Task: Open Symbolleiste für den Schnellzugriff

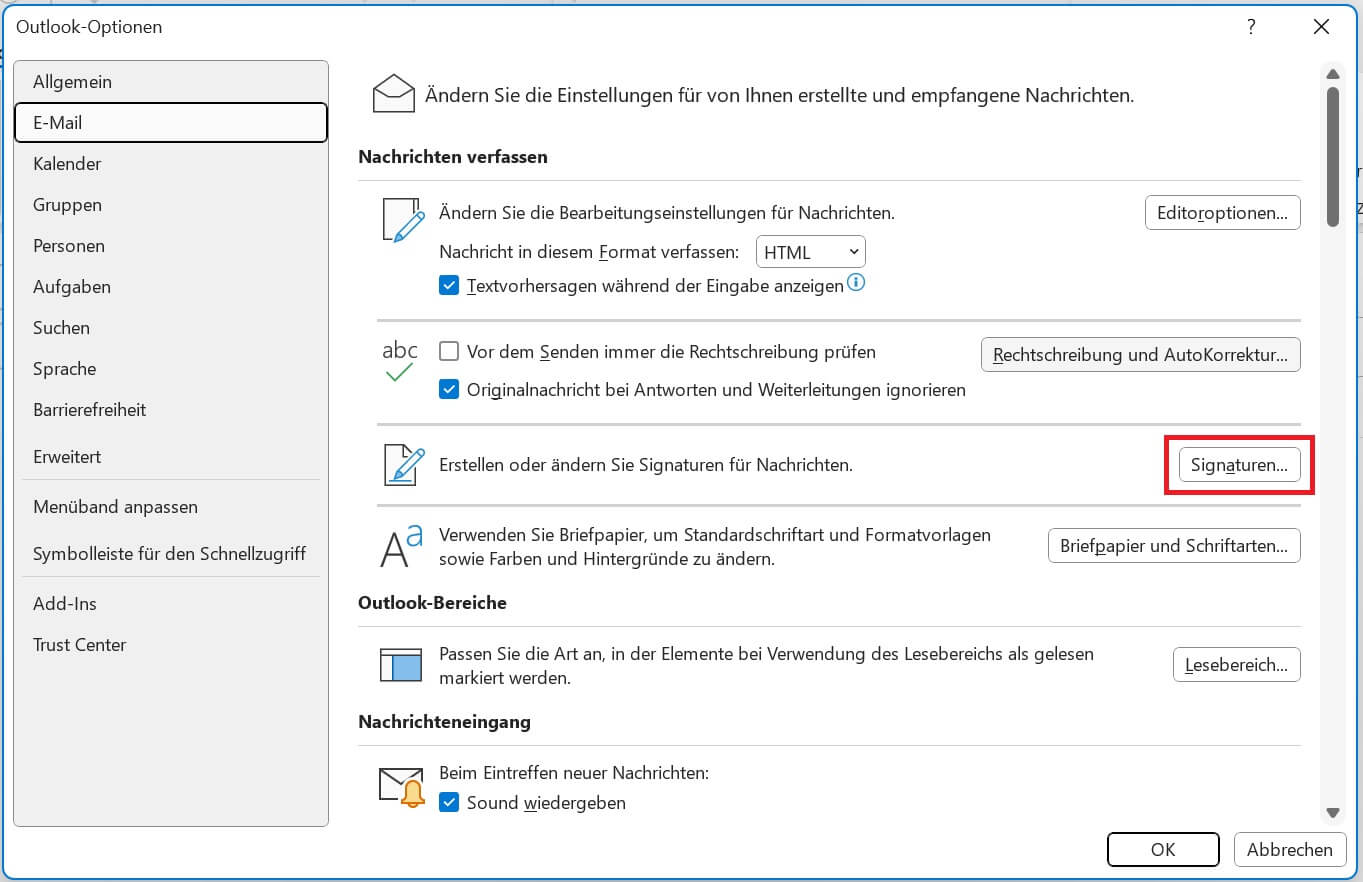Action: (171, 554)
